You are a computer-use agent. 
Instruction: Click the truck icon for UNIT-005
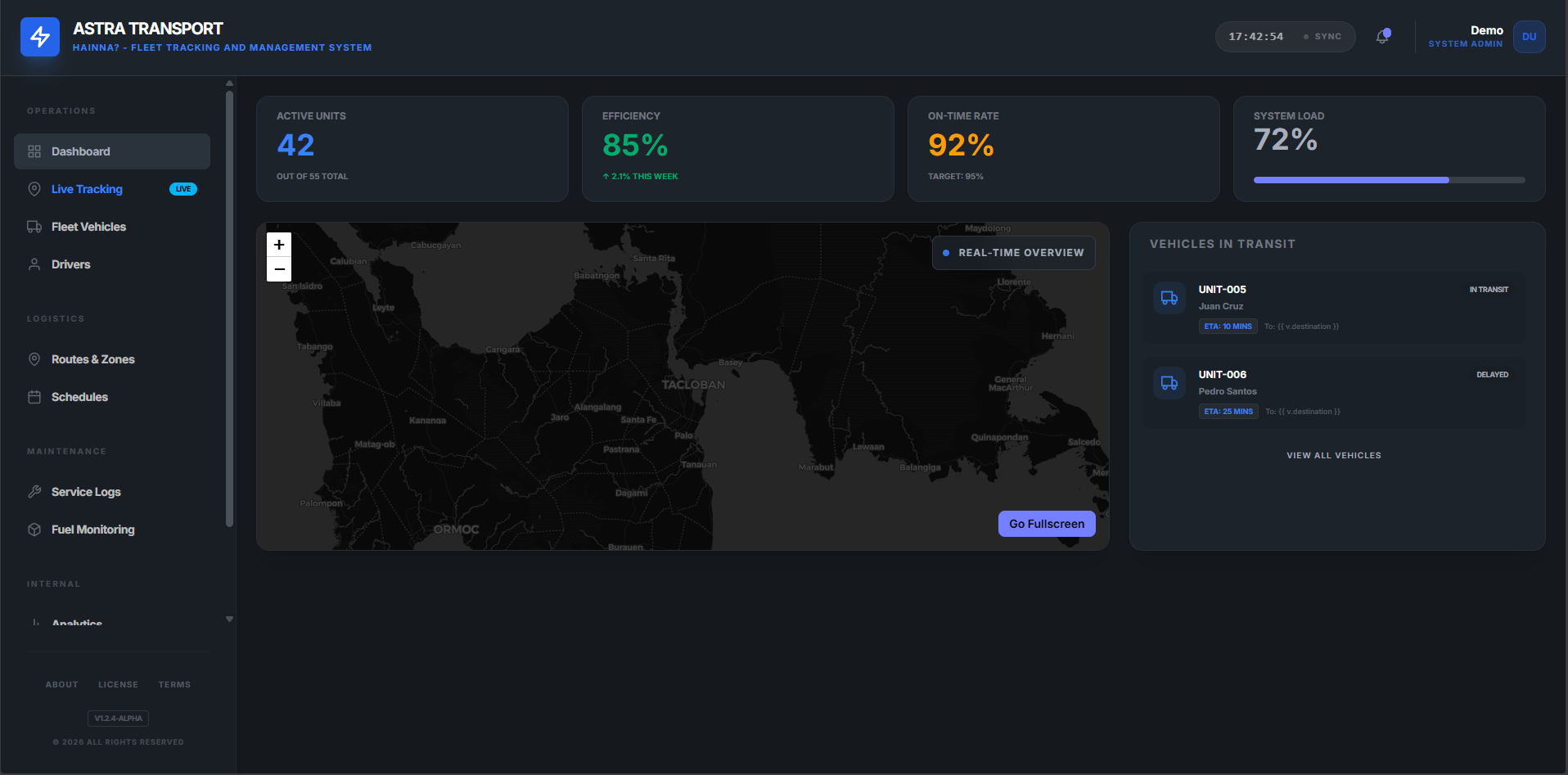point(1169,298)
